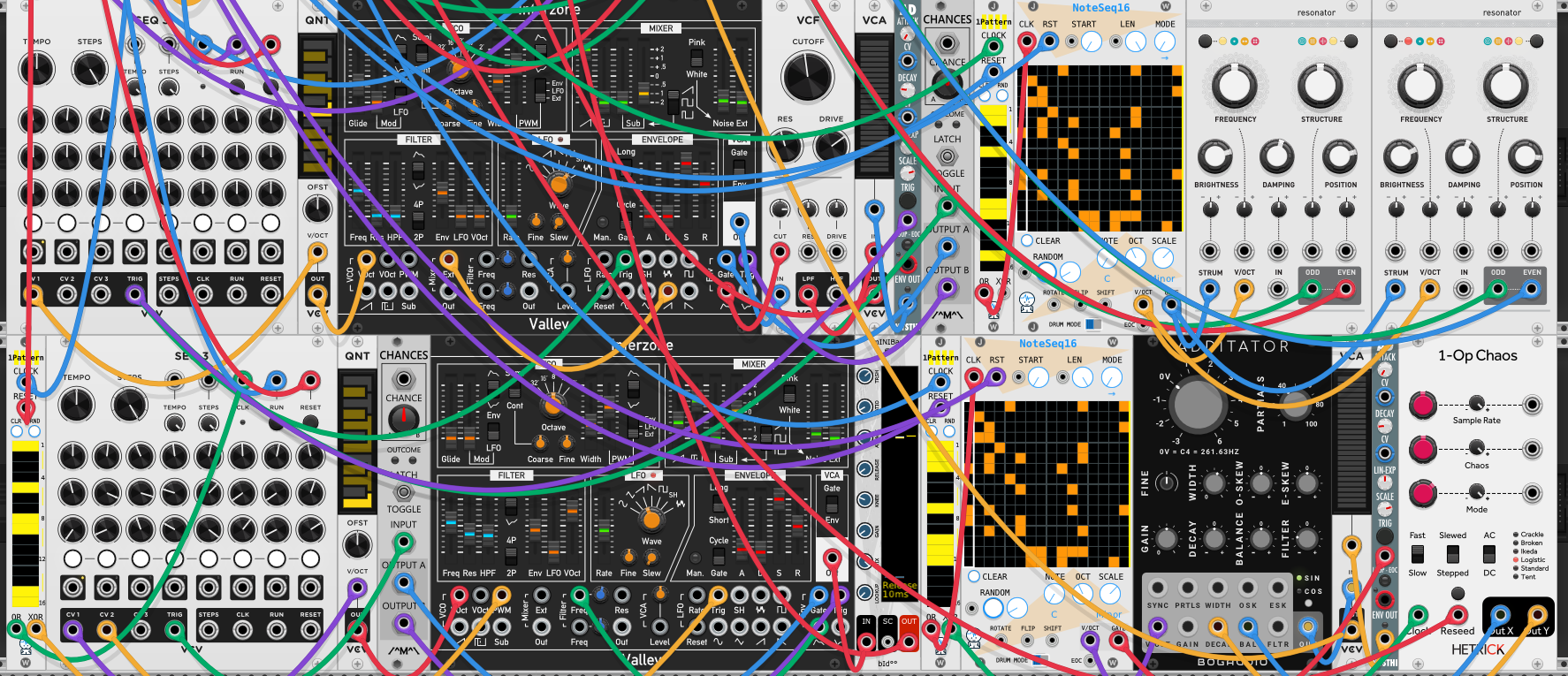
Task: Click CLEAR on the upper NoteSeq16
Action: click(1027, 240)
